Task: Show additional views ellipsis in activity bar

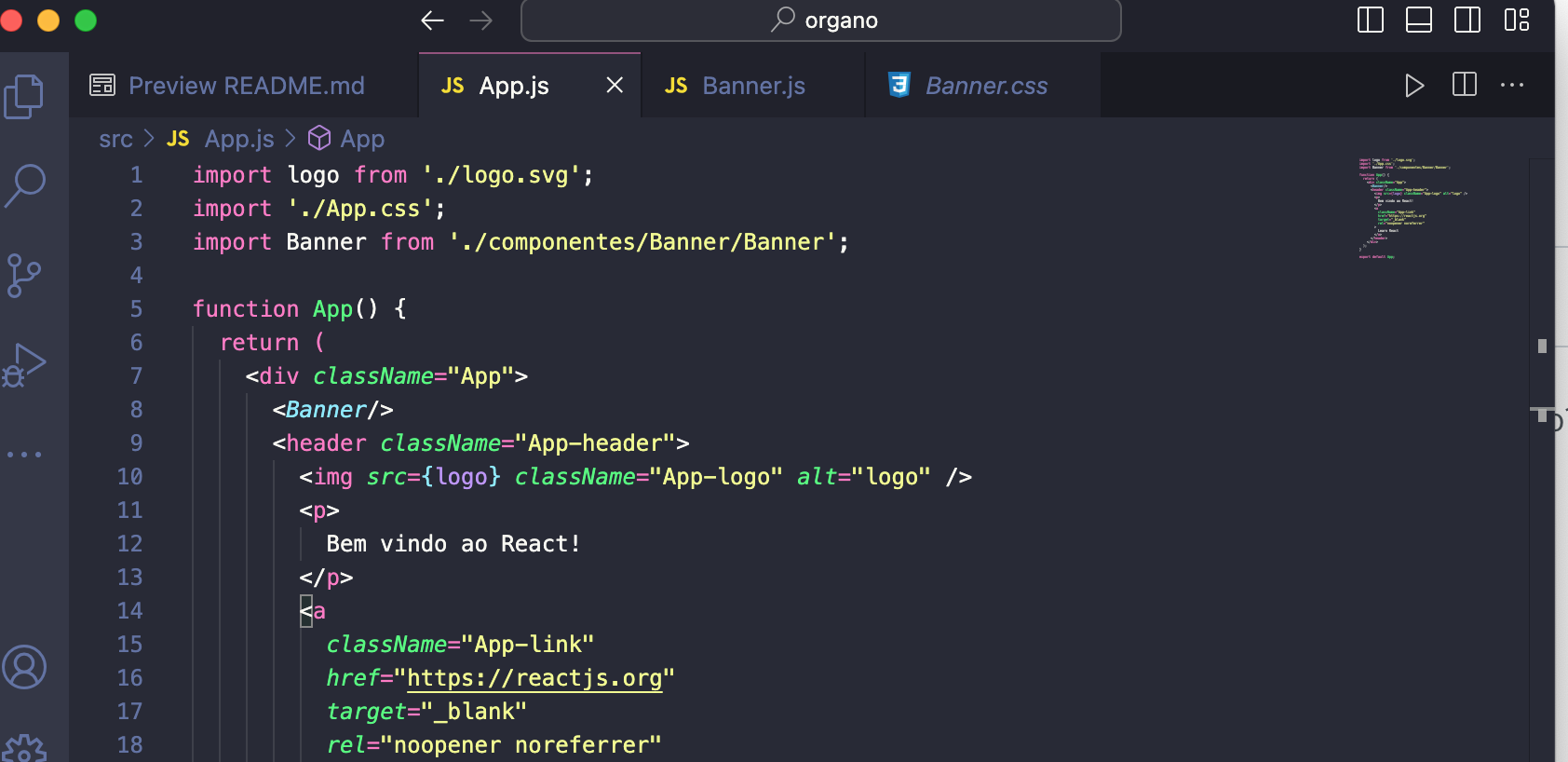Action: (x=24, y=455)
